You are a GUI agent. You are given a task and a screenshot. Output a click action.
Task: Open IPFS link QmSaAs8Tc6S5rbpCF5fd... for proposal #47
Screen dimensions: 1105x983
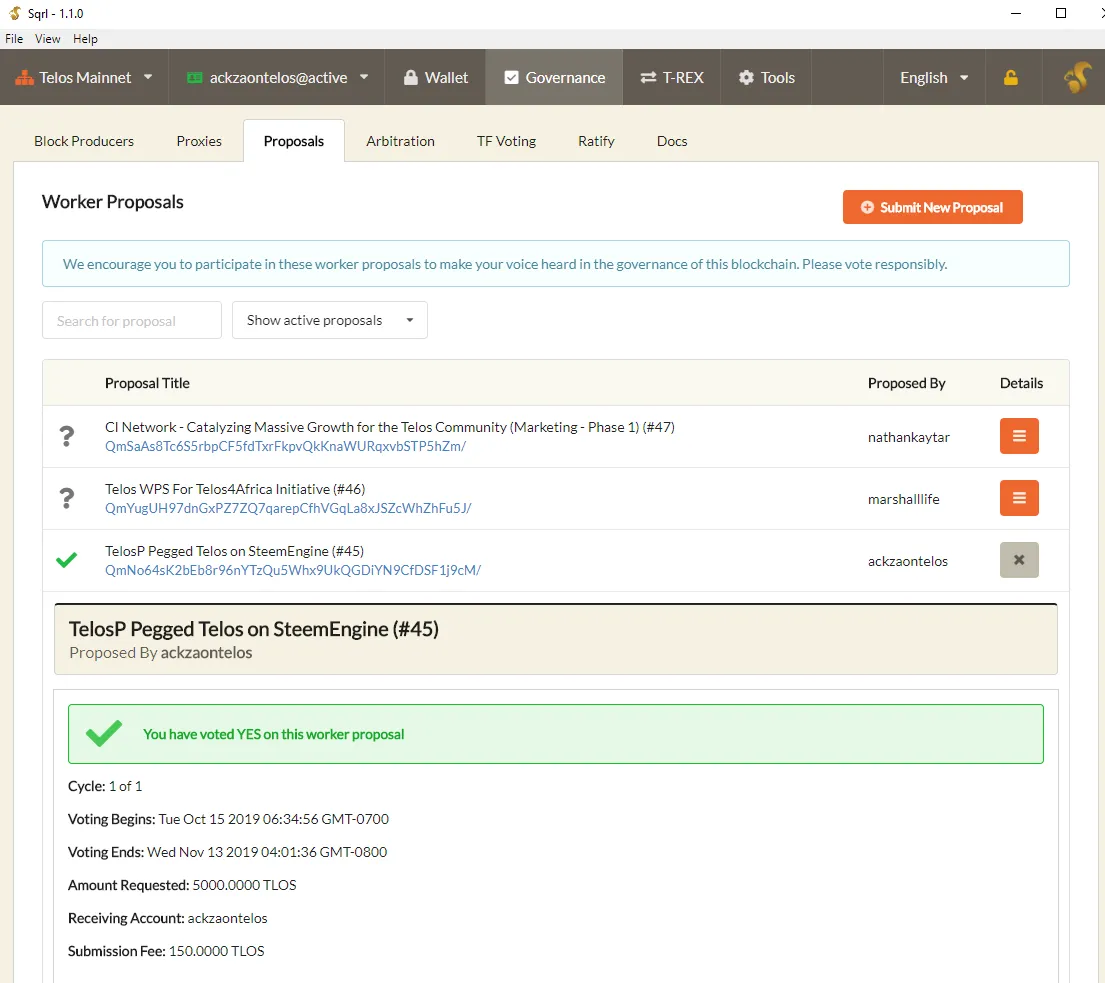click(285, 446)
